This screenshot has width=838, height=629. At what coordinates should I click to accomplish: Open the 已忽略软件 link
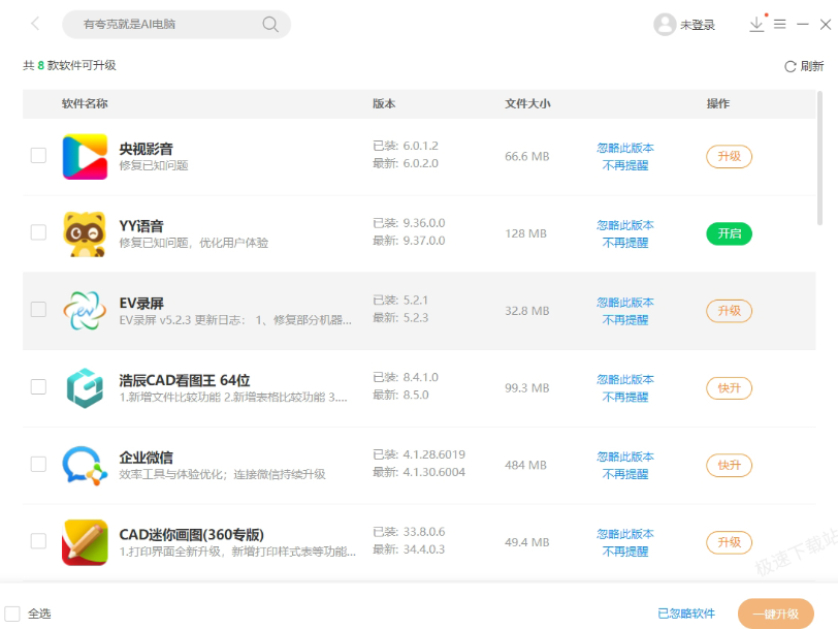(686, 613)
